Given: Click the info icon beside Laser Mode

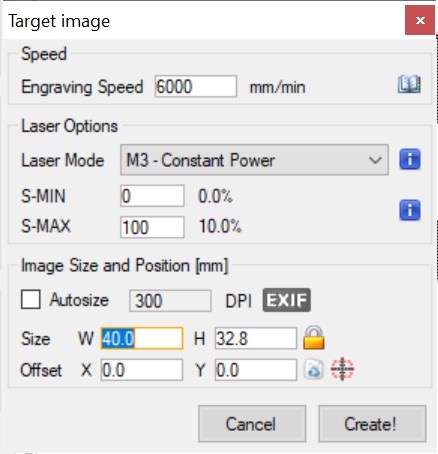Looking at the screenshot, I should click(410, 159).
